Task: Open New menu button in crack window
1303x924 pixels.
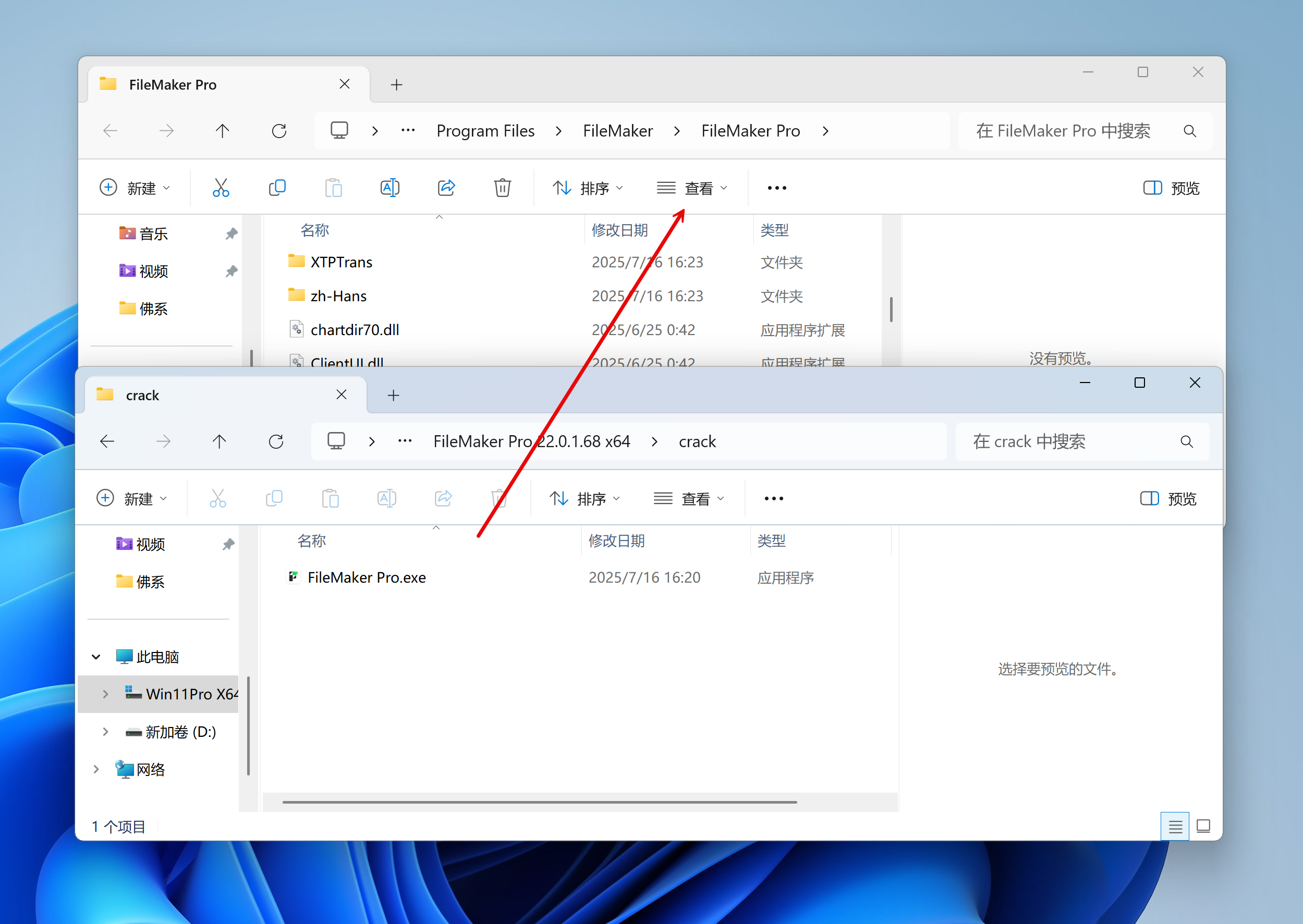Action: click(132, 498)
